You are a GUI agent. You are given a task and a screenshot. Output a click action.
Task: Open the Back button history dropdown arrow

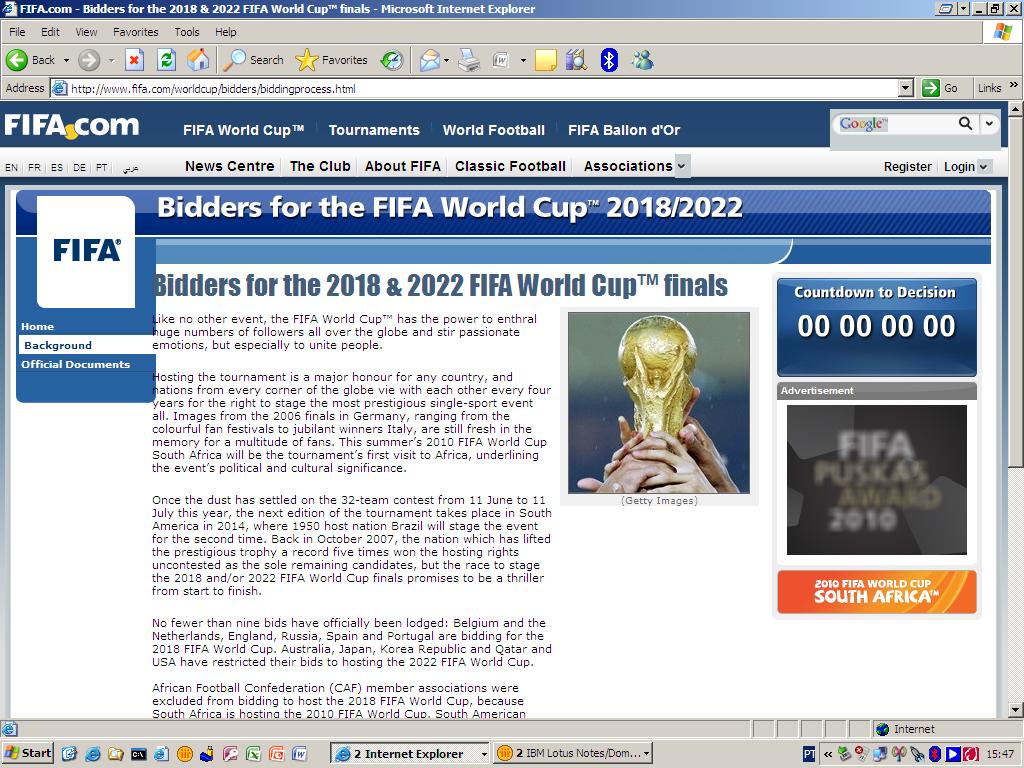point(66,60)
